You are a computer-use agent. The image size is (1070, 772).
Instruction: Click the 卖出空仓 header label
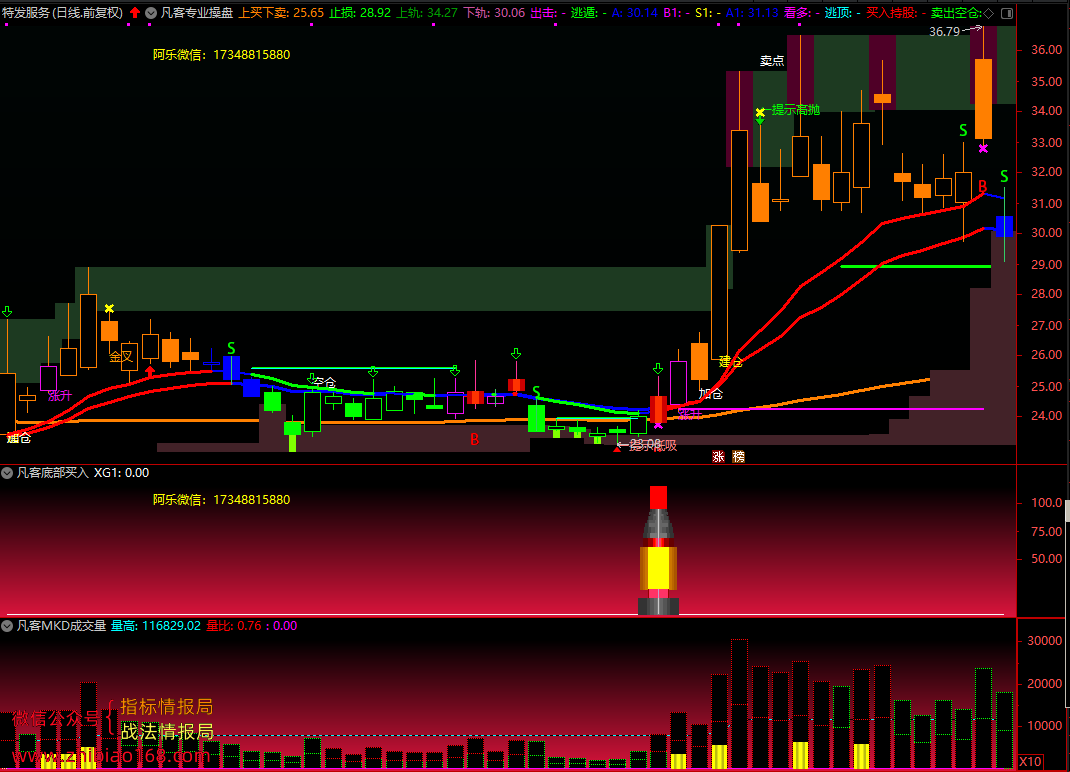point(955,12)
